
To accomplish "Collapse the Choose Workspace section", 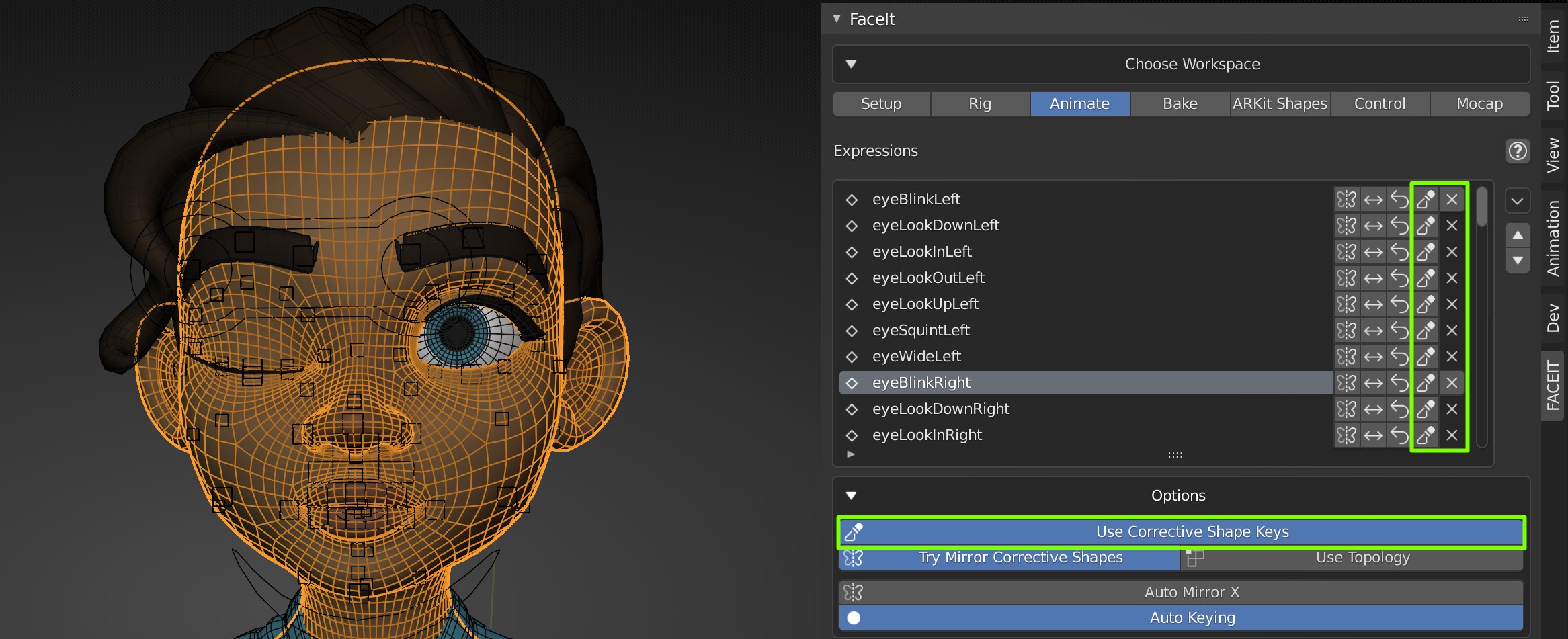I will [x=851, y=65].
